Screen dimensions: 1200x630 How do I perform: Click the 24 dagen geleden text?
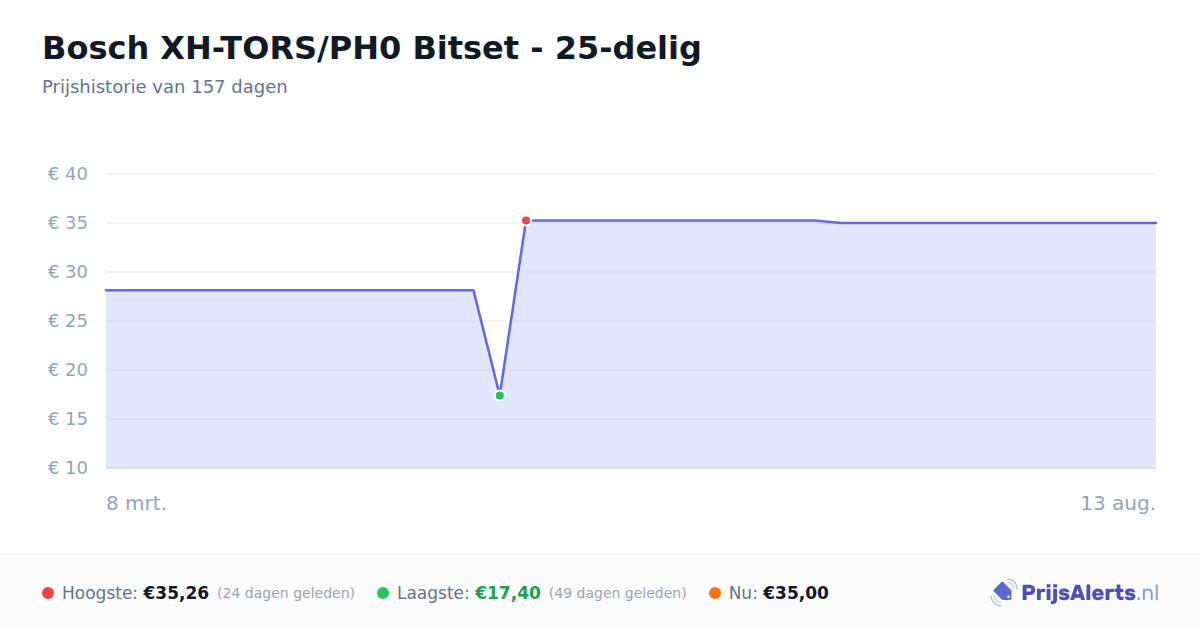286,593
